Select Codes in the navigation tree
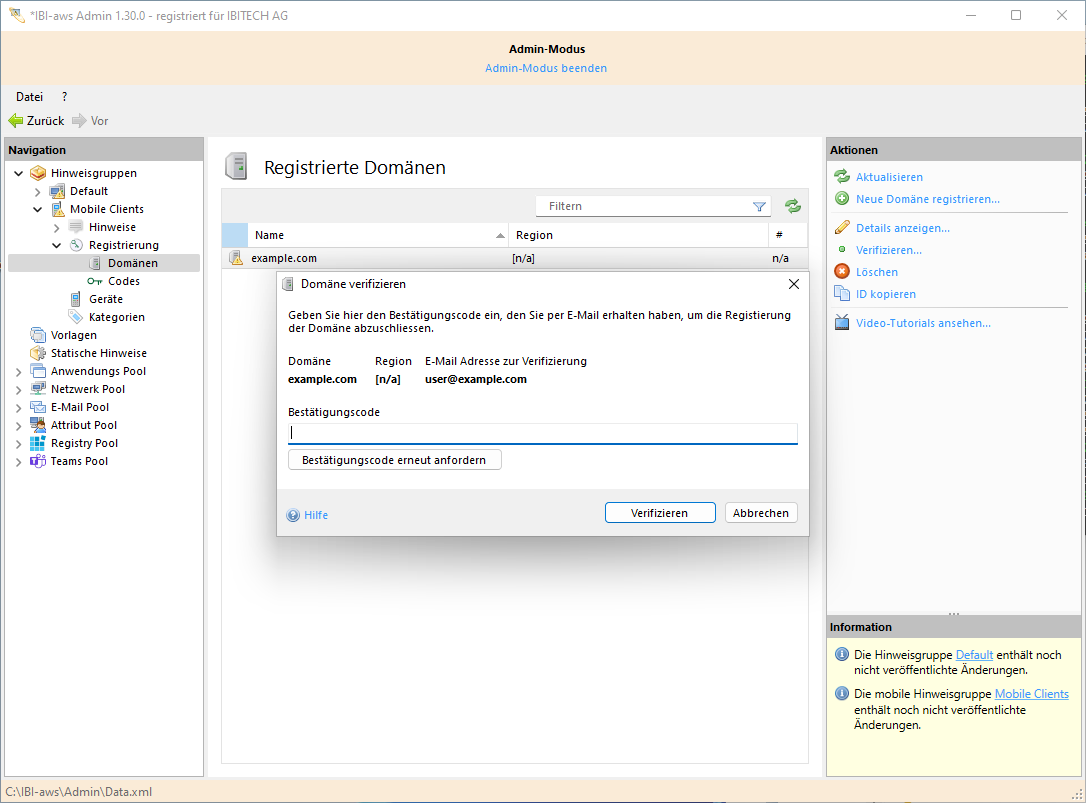1086x803 pixels. [x=124, y=281]
